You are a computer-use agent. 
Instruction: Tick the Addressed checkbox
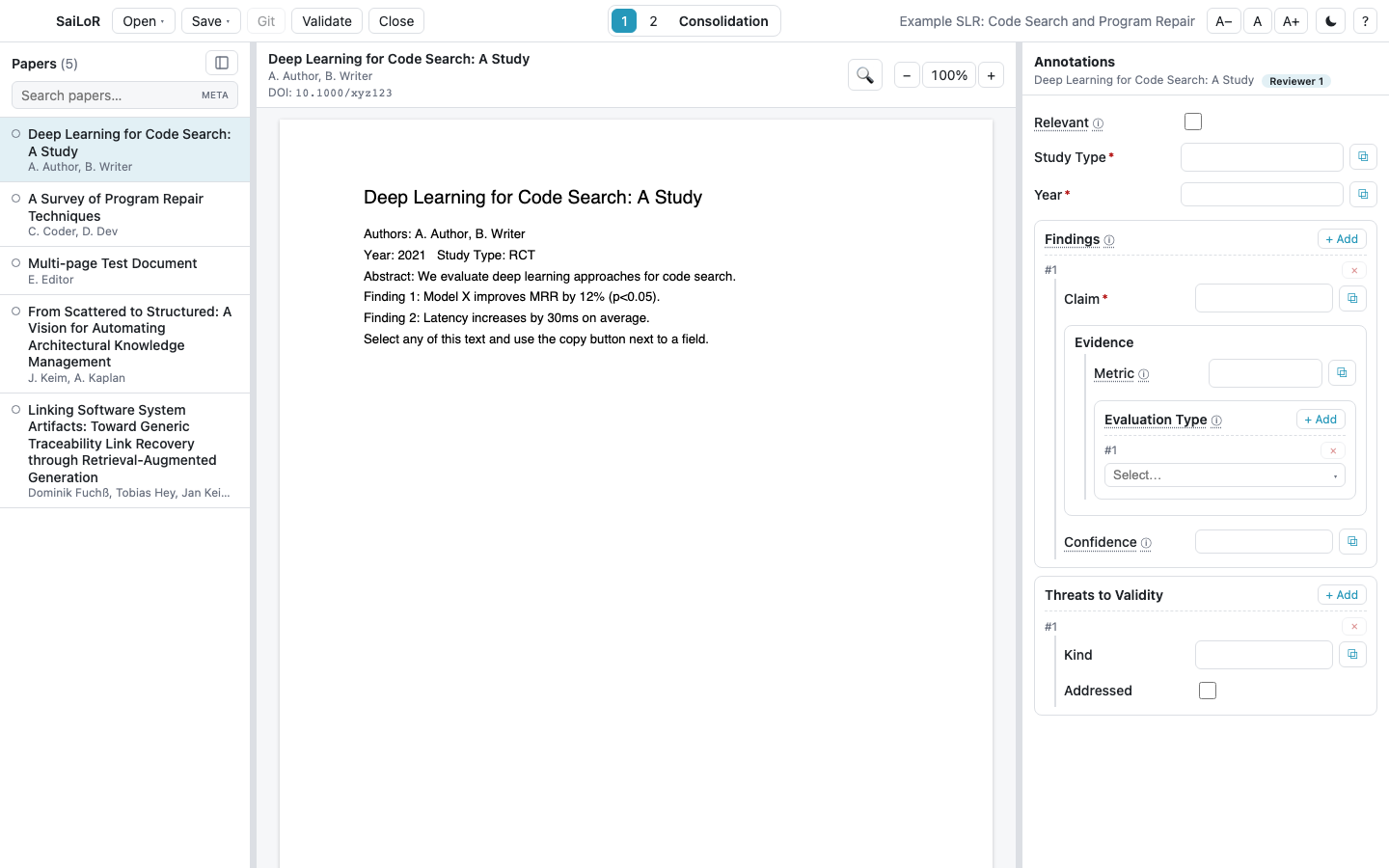point(1208,691)
